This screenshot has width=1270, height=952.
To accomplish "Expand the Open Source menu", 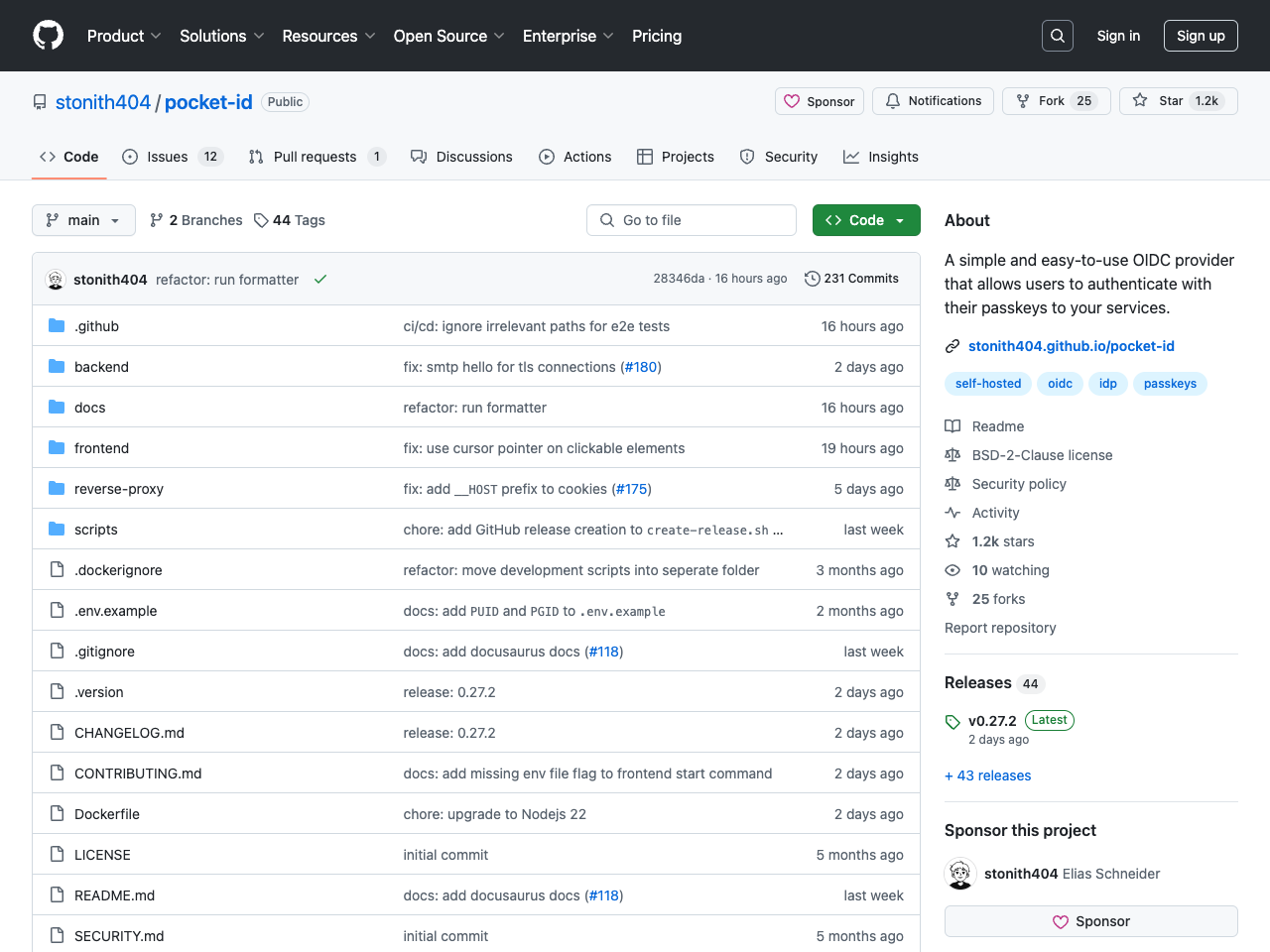I will coord(449,36).
